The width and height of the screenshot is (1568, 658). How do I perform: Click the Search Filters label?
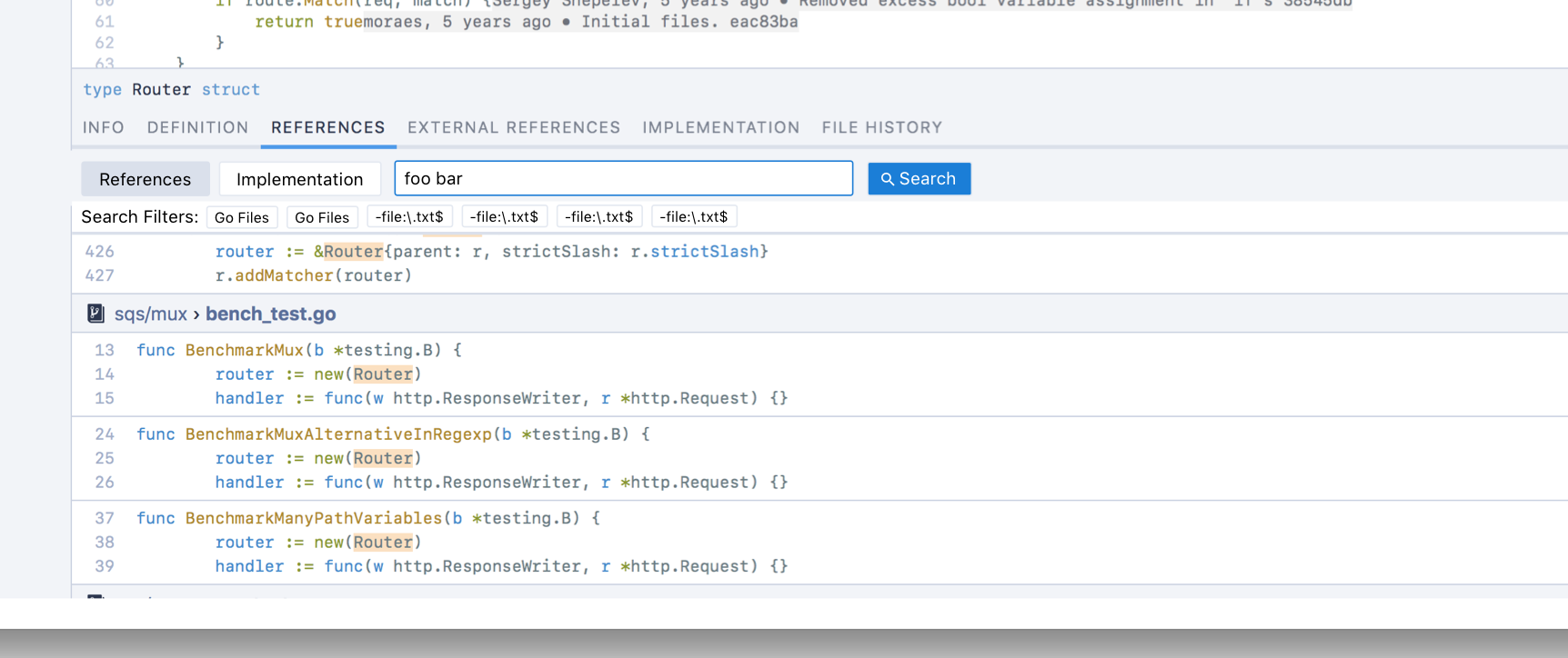point(139,216)
